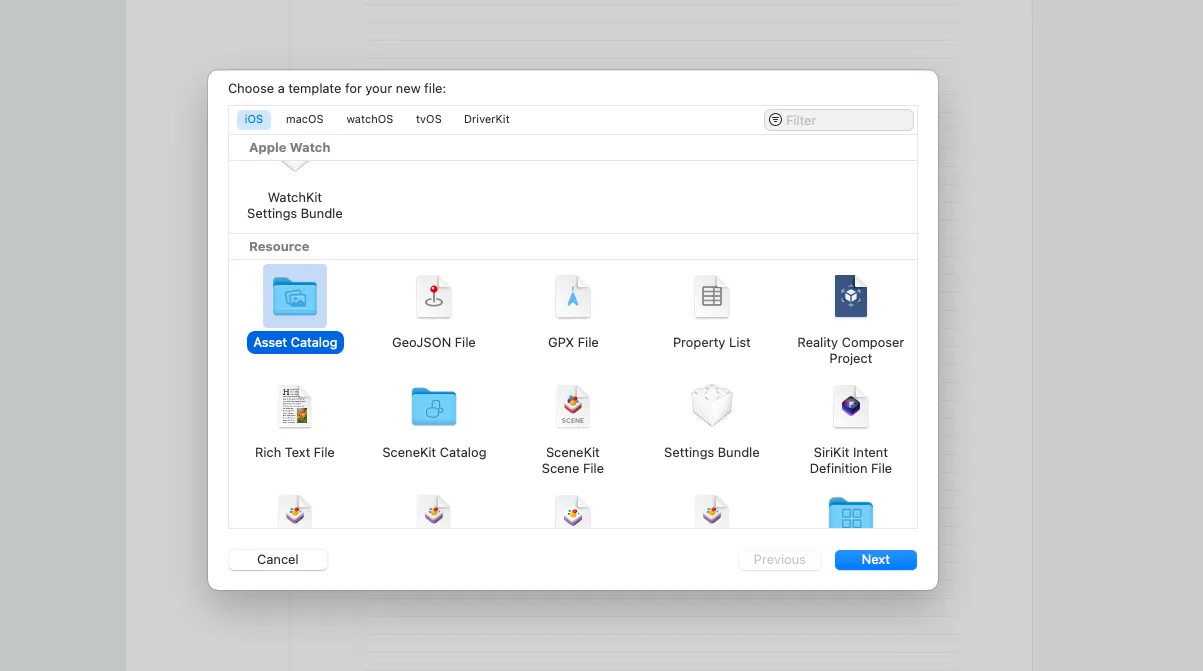This screenshot has width=1203, height=671.
Task: Pick the SceneKit Catalog folder icon
Action: point(434,407)
